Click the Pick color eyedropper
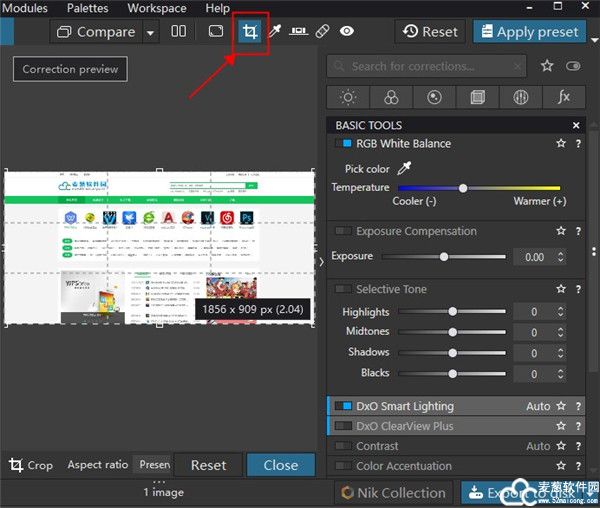The height and width of the screenshot is (508, 600). point(405,169)
